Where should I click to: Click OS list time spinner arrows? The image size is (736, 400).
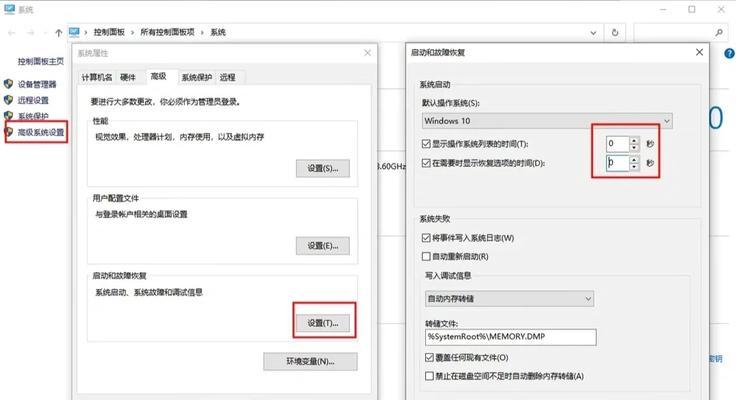tap(634, 144)
